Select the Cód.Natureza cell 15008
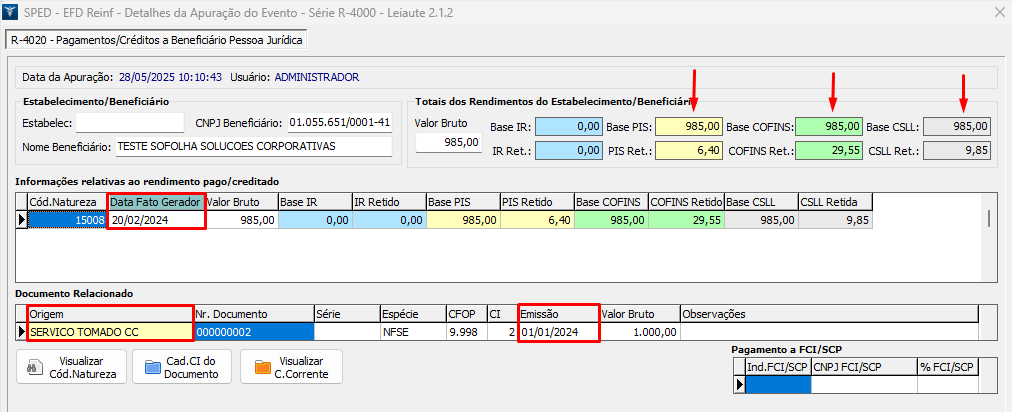Image resolution: width=1012 pixels, height=412 pixels. point(66,220)
